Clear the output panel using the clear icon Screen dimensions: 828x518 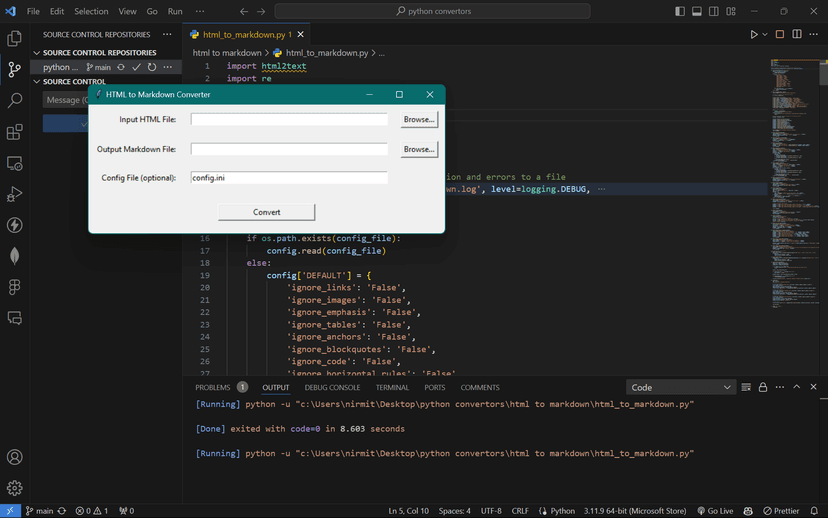tap(746, 387)
